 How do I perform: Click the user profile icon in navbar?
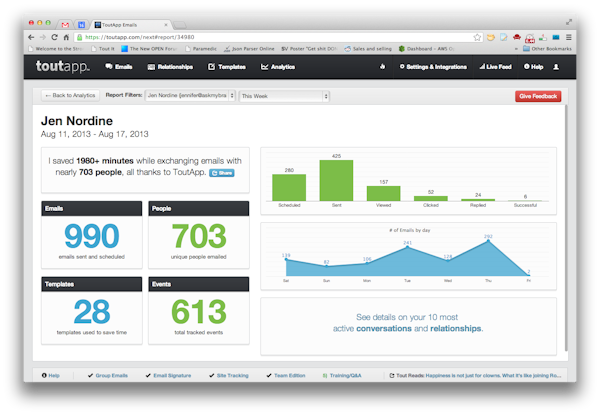point(556,67)
